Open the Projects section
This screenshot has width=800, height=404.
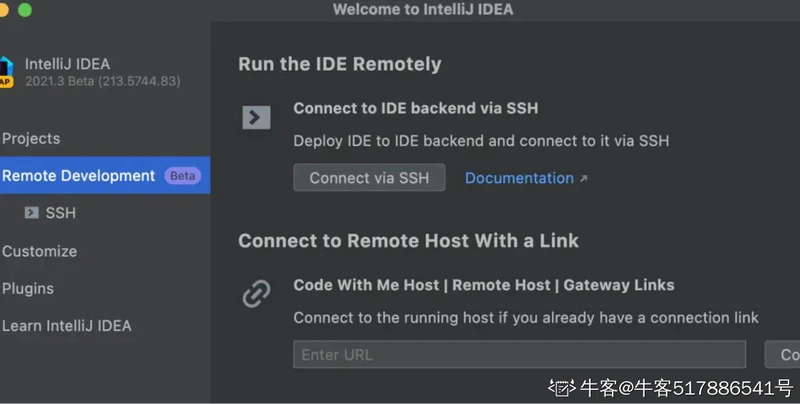click(31, 139)
